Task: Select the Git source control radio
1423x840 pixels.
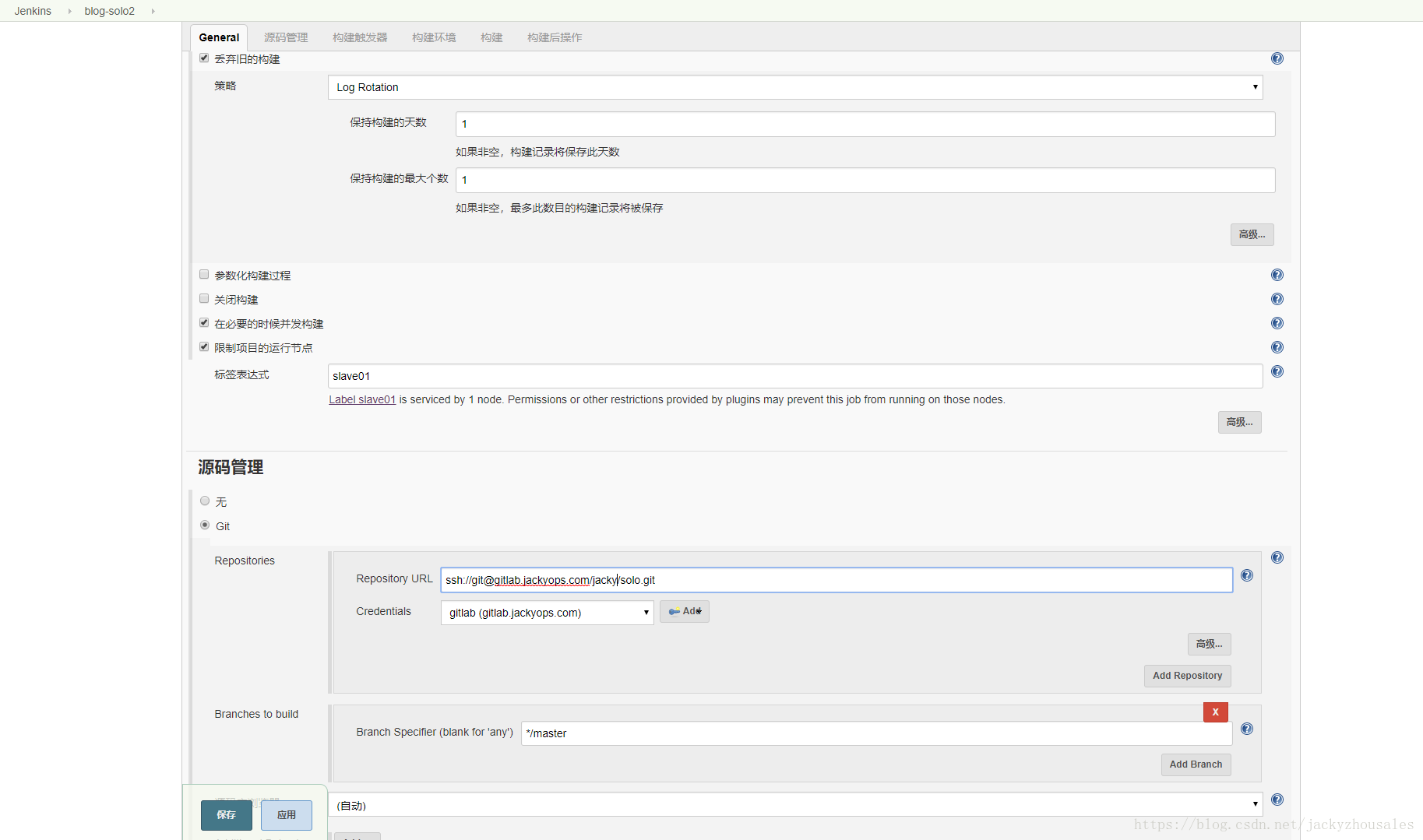Action: coord(205,525)
